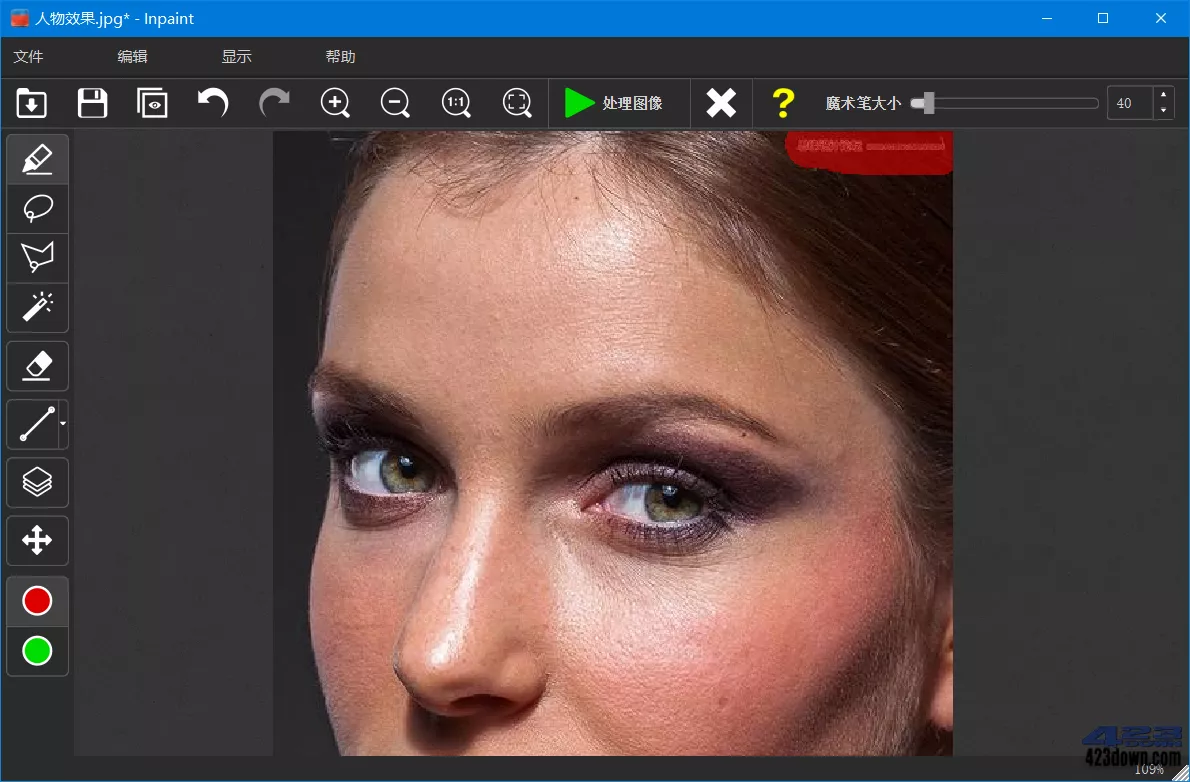Open the 帮助 menu
This screenshot has width=1190, height=782.
pyautogui.click(x=340, y=57)
